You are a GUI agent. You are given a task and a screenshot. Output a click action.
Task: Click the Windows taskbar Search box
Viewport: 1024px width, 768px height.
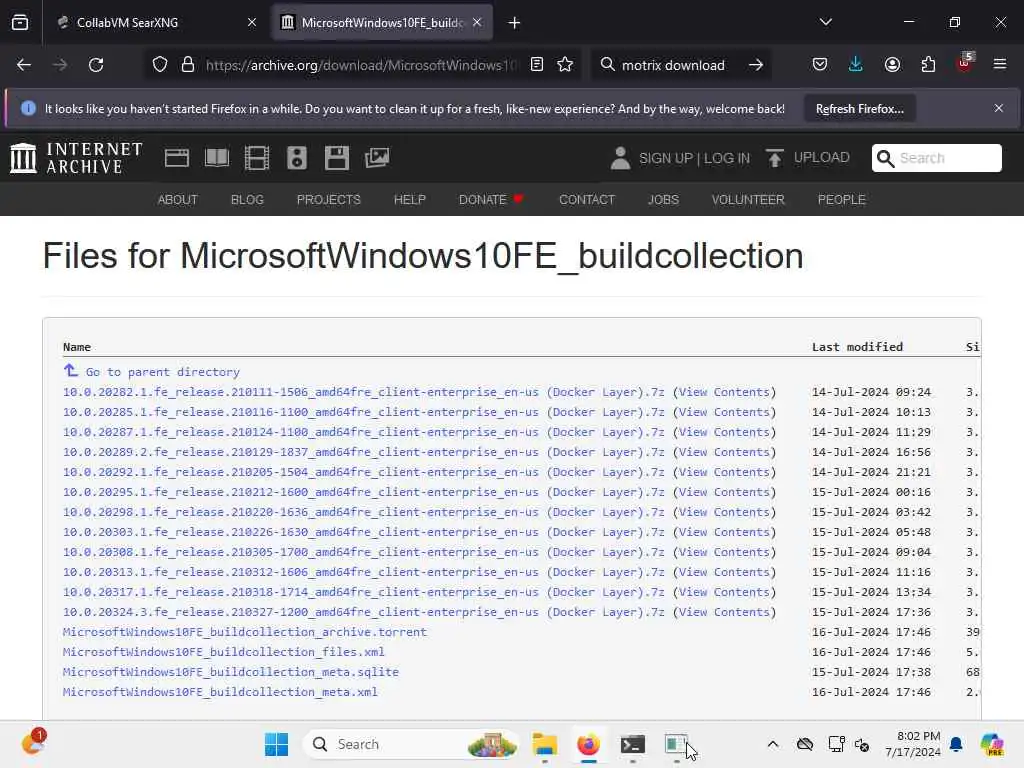(x=410, y=744)
